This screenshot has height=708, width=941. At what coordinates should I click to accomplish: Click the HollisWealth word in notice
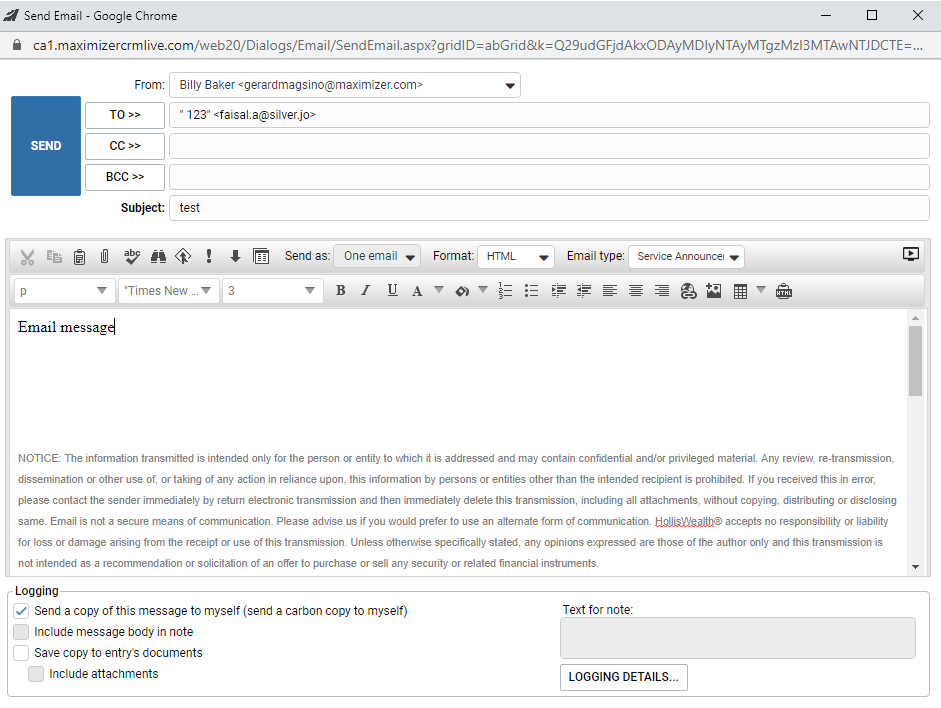point(685,521)
